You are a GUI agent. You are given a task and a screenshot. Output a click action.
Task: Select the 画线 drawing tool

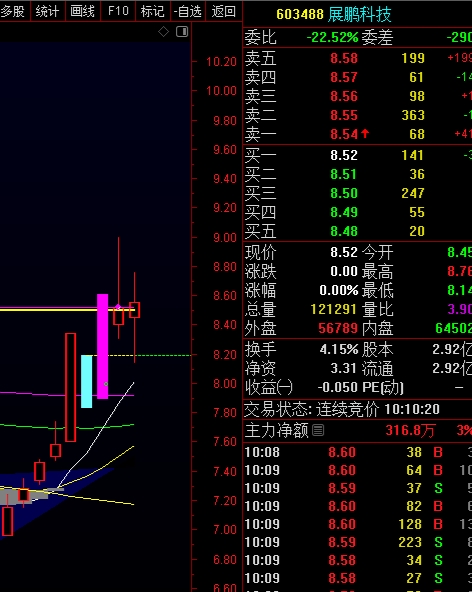point(82,11)
